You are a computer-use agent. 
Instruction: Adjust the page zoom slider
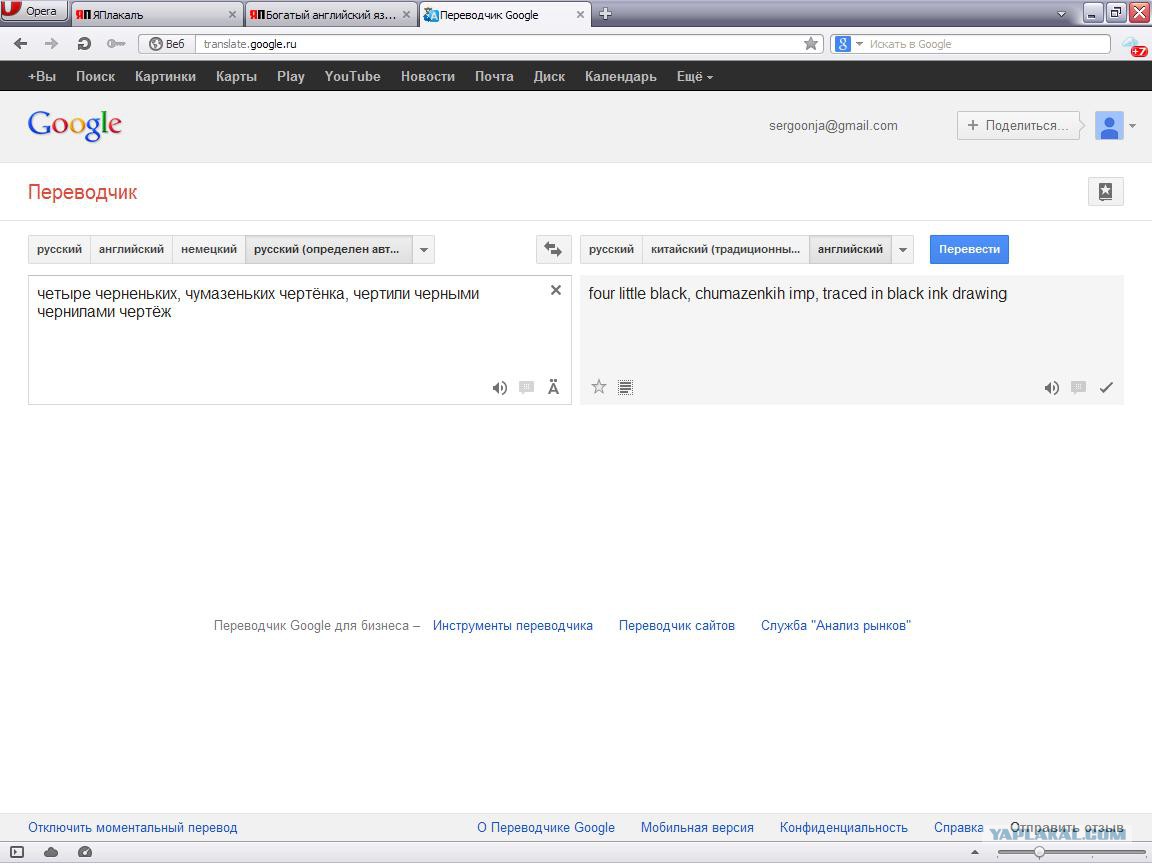click(x=1039, y=852)
